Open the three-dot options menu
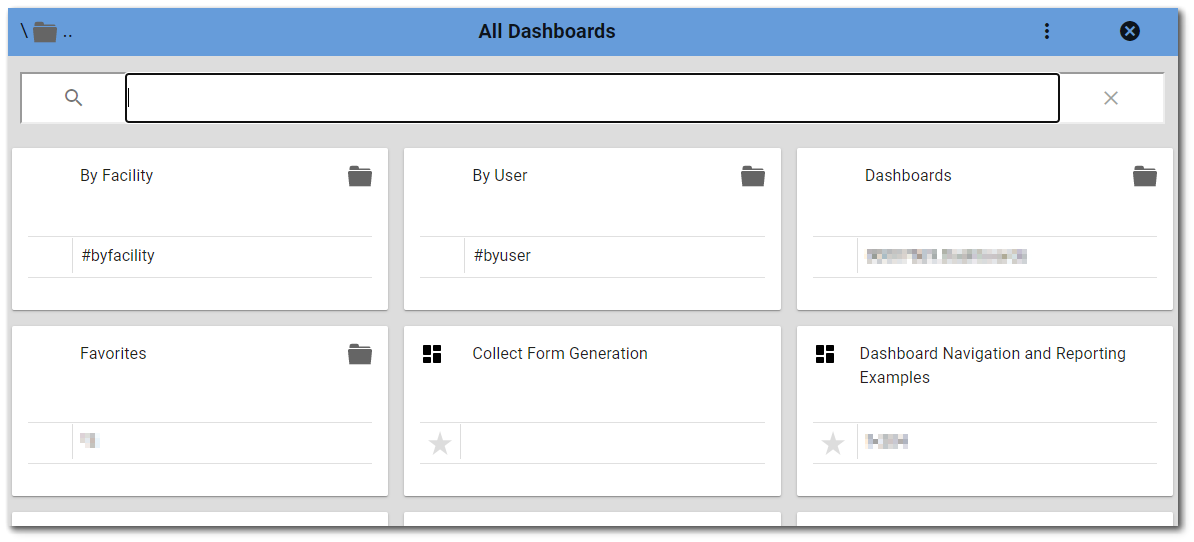 [1047, 31]
